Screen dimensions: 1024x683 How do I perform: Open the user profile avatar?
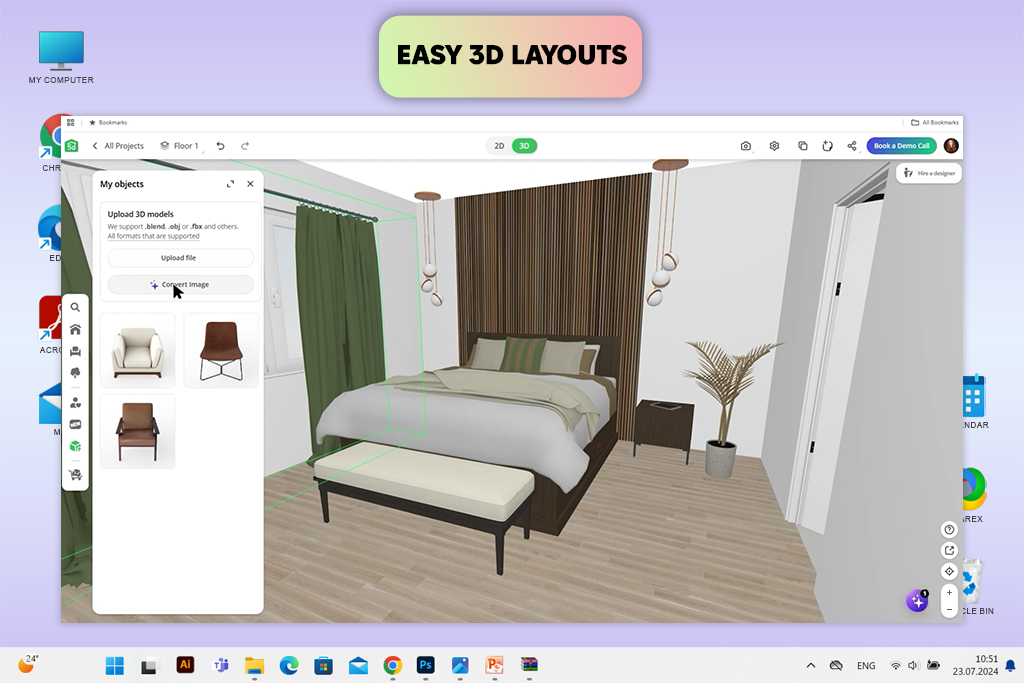(x=951, y=146)
